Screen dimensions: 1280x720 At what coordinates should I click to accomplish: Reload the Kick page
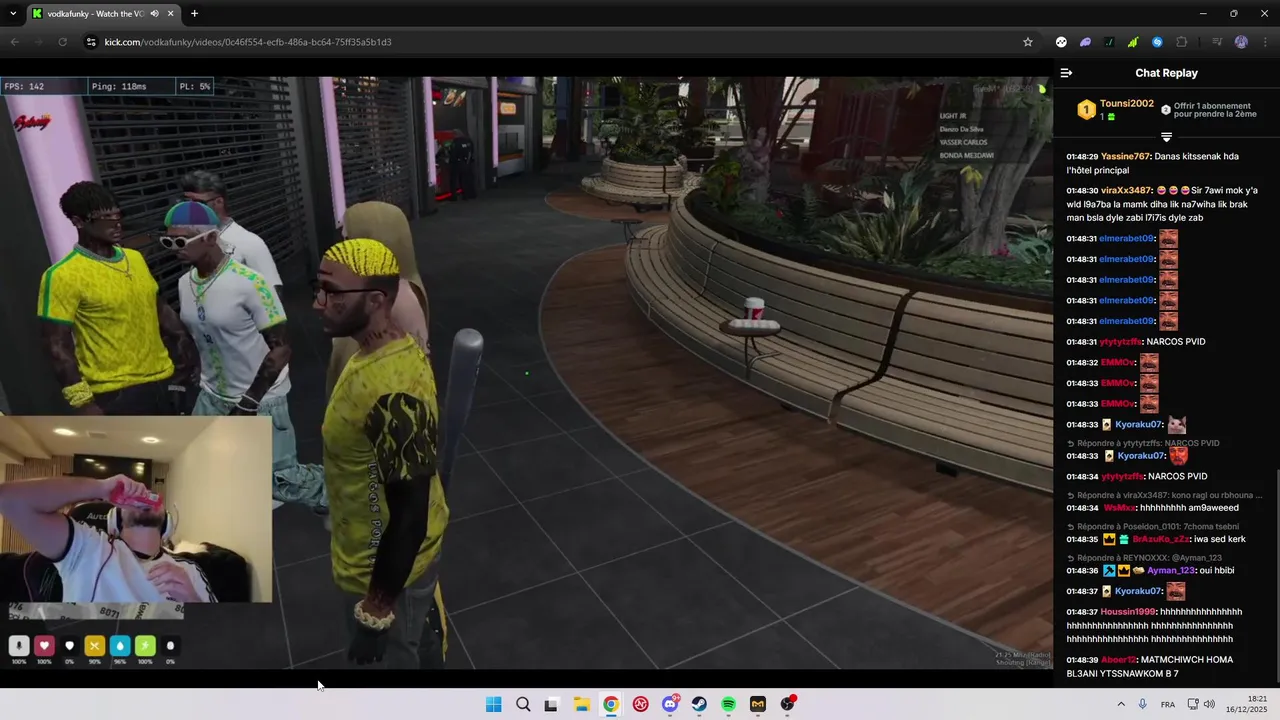(x=62, y=42)
